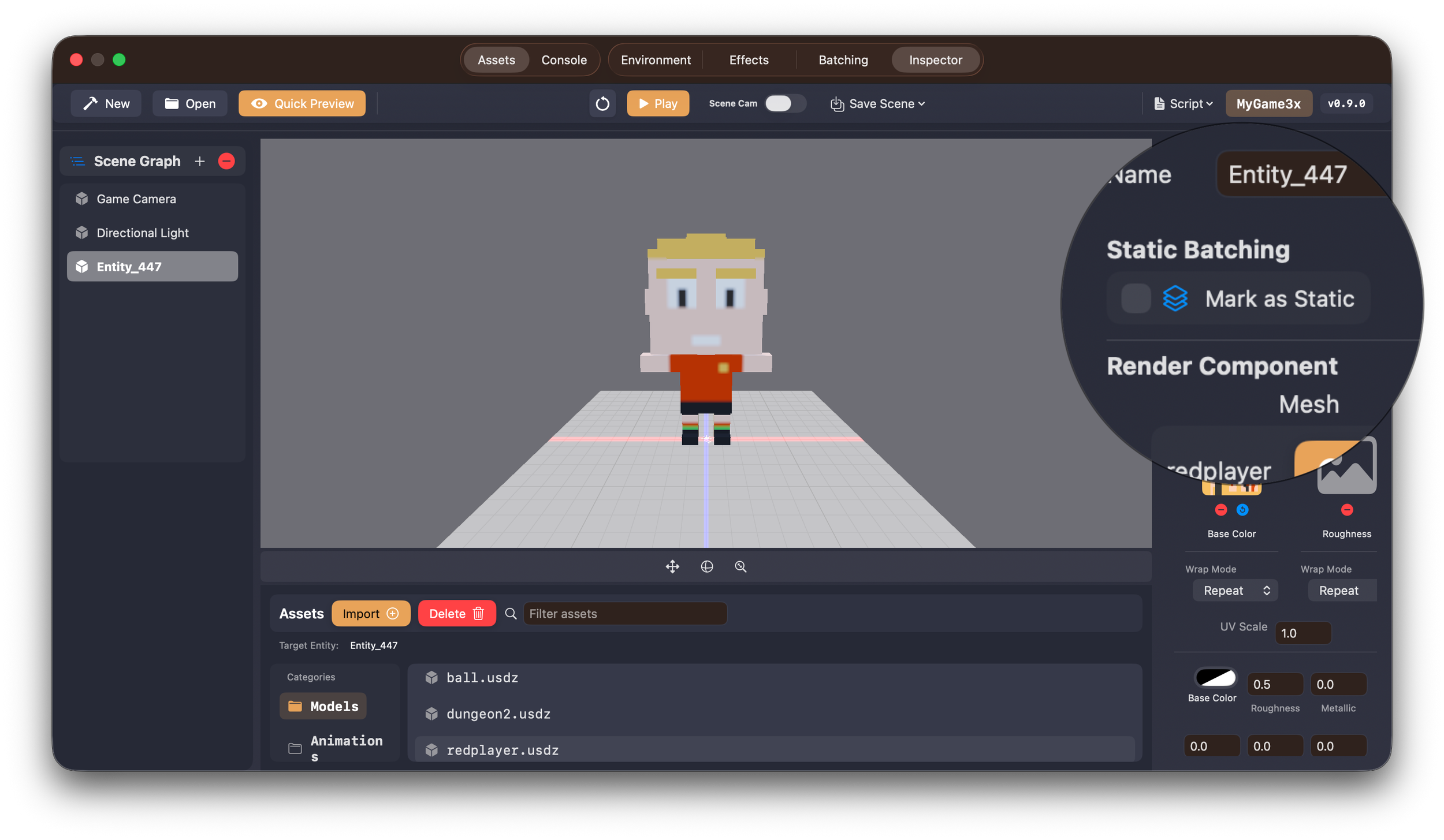Switch to the Console tab
1444x840 pixels.
tap(564, 60)
